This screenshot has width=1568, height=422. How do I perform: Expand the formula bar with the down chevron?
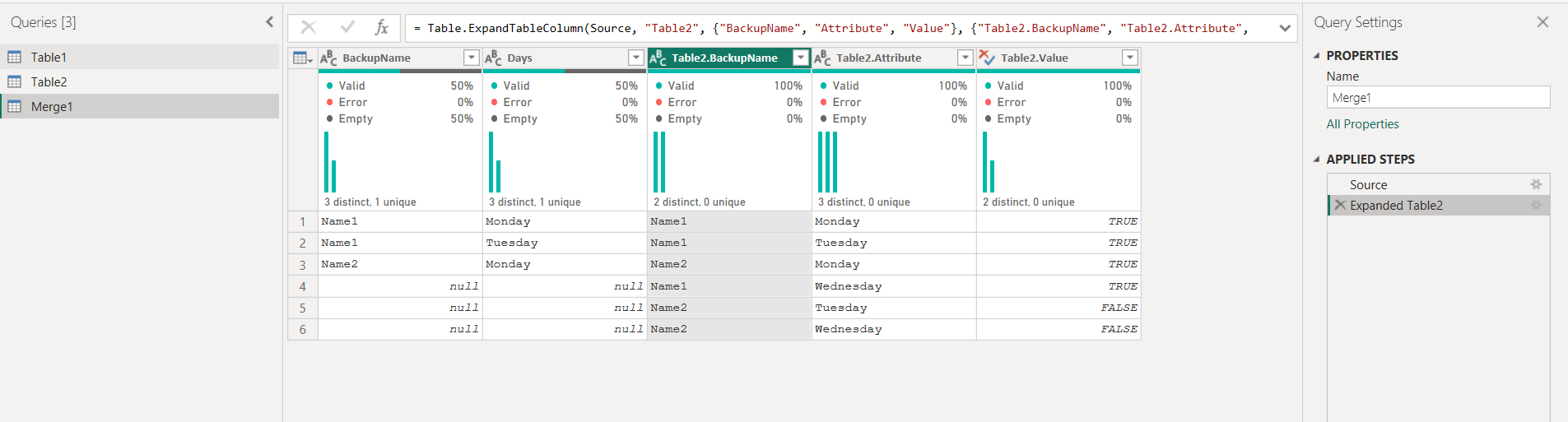point(1285,28)
